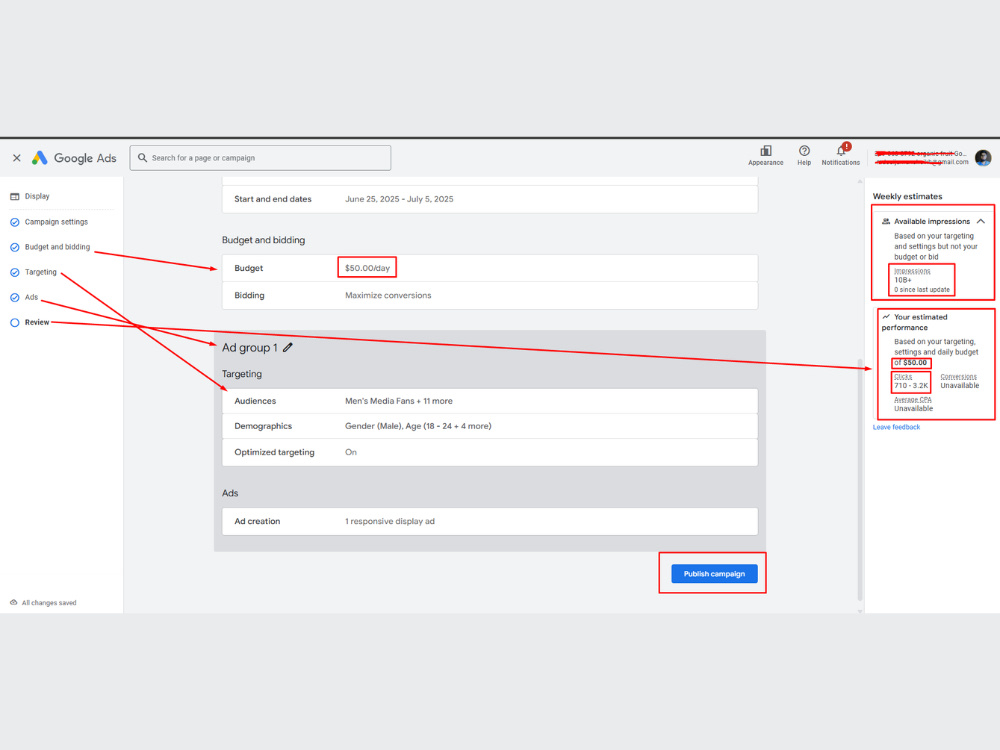Go to the Ads step

click(31, 297)
